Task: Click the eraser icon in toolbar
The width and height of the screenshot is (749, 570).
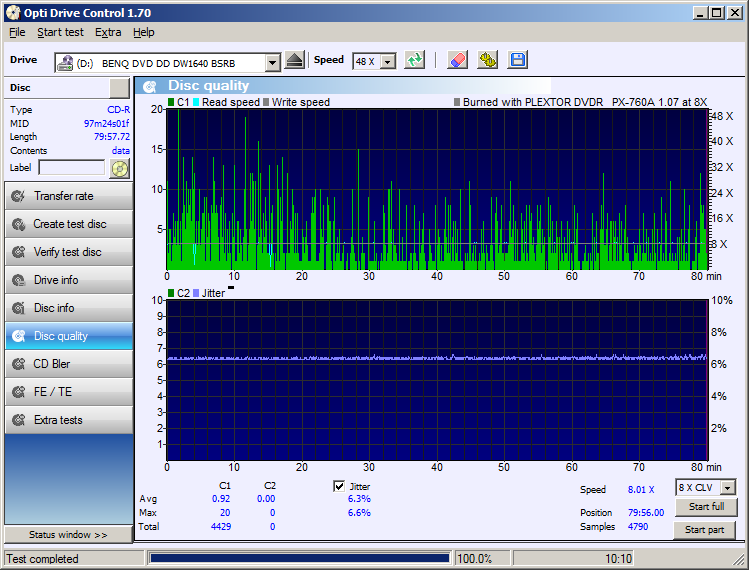Action: tap(457, 60)
